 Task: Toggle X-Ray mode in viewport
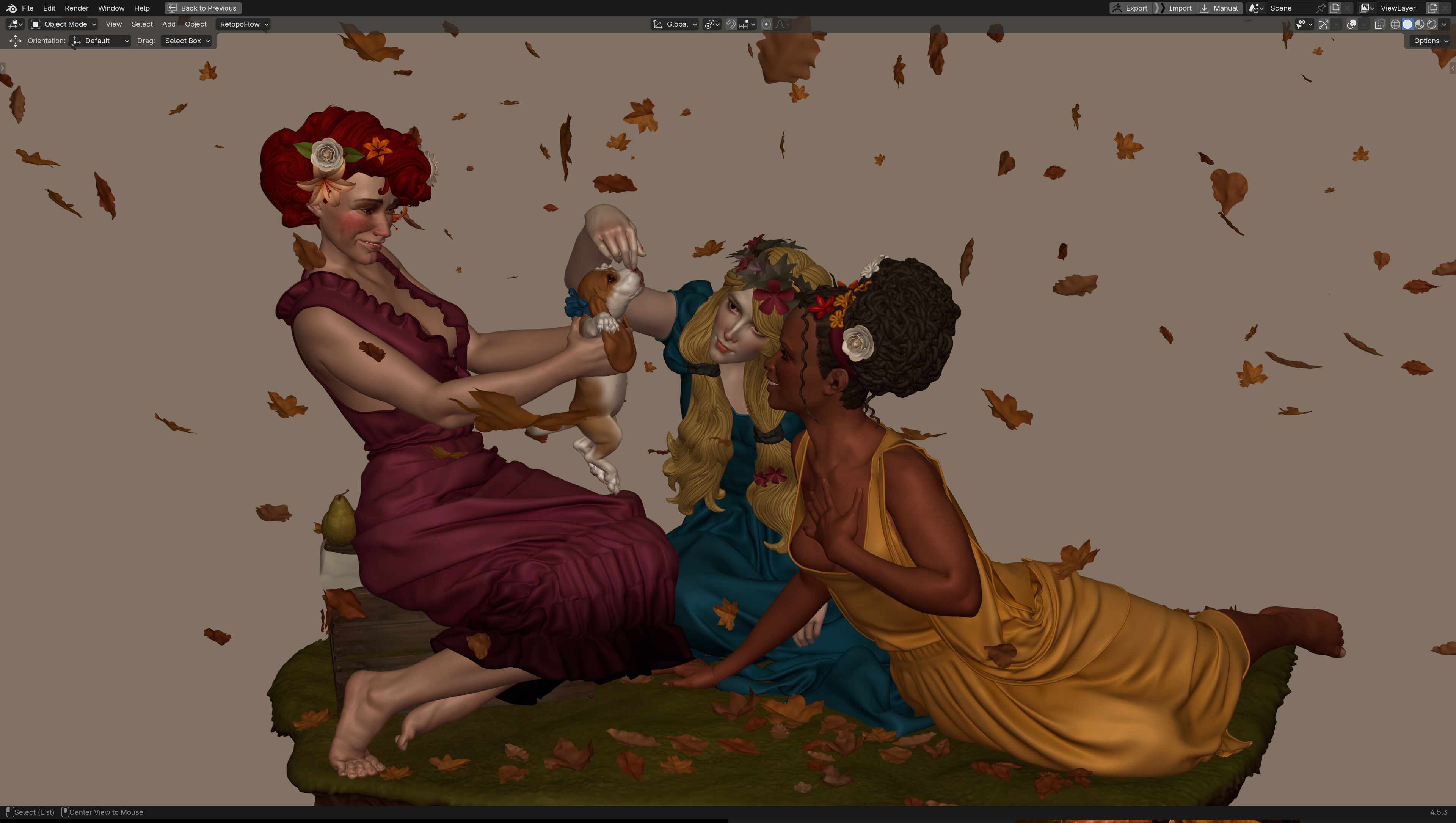[1380, 24]
